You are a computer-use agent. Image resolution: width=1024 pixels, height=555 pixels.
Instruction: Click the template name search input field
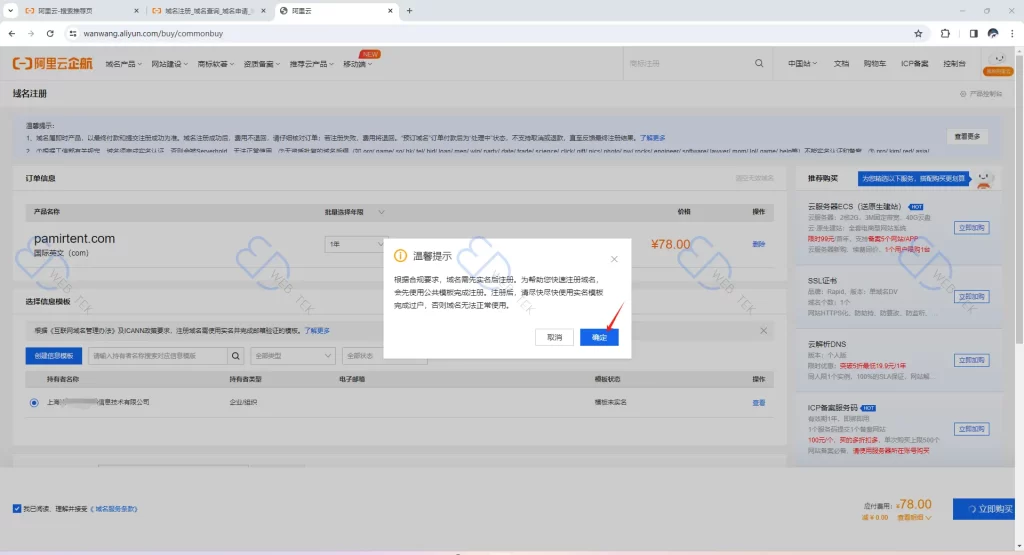(x=157, y=356)
